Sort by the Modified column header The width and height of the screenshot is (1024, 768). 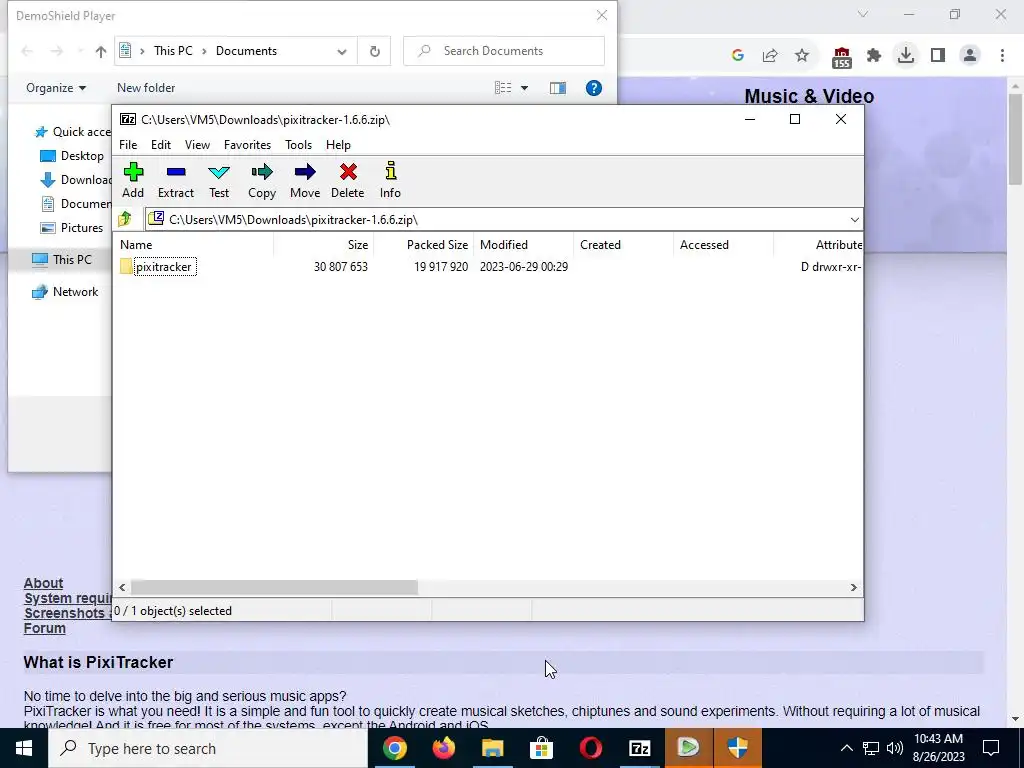524,245
